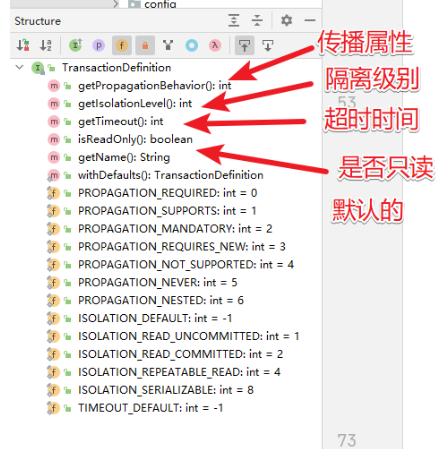Click Collapse All icon in Structure header
Image resolution: width=442 pixels, height=449 pixels.
[257, 20]
